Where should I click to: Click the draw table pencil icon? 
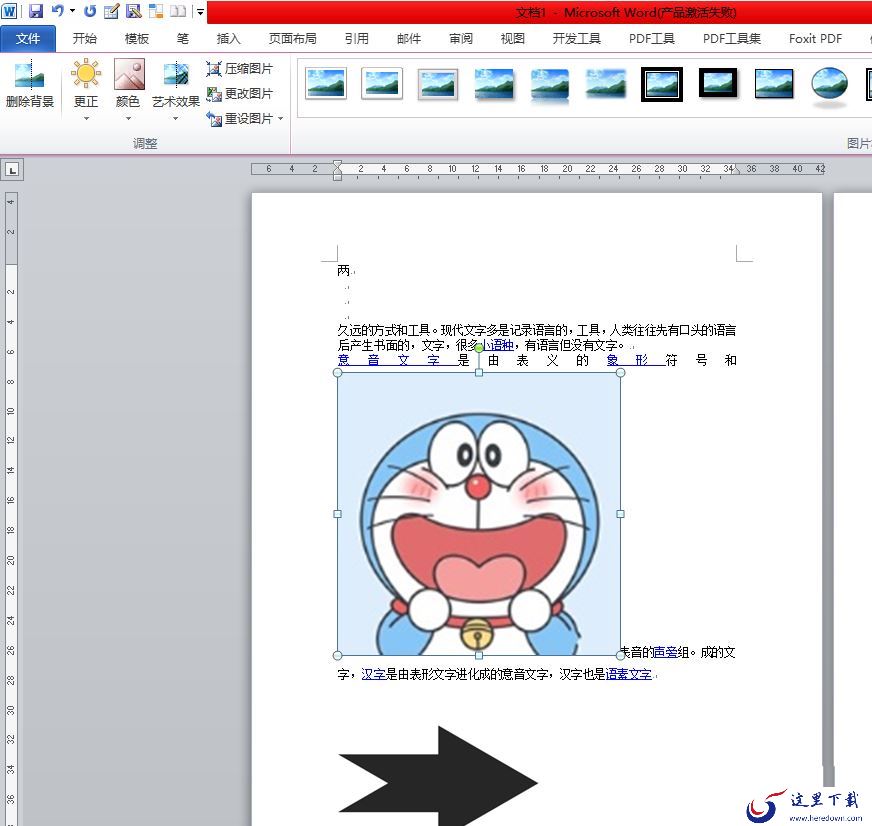click(112, 11)
